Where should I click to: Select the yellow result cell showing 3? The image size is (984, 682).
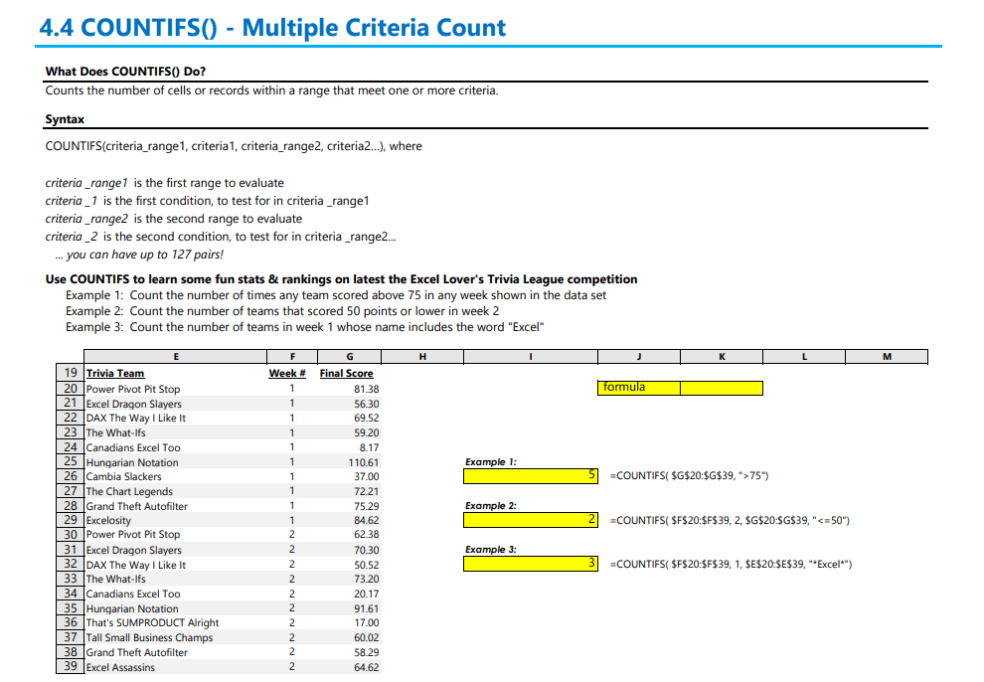pos(530,564)
